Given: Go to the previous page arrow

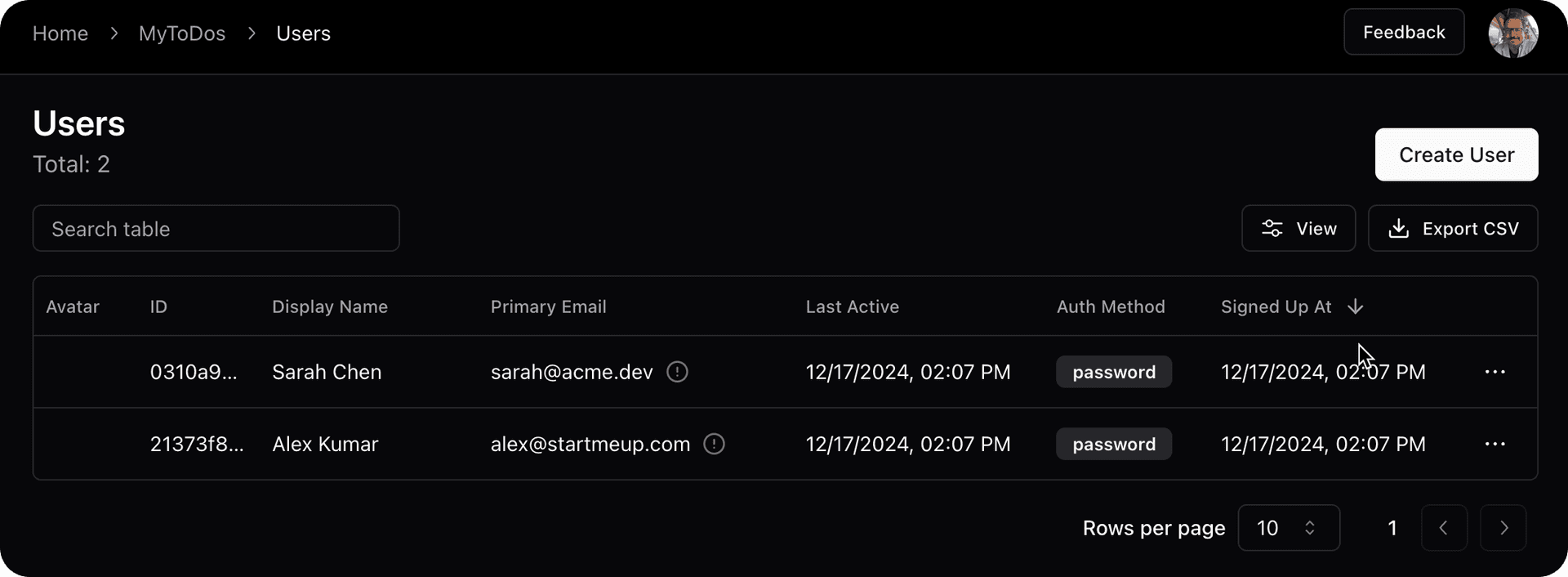Looking at the screenshot, I should pos(1443,528).
